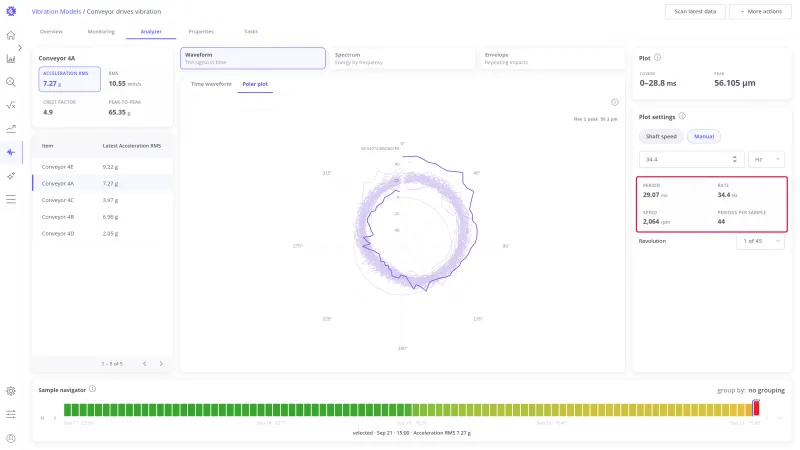The image size is (800, 450).
Task: Open the sparkles sidebar icon
Action: [x=11, y=176]
